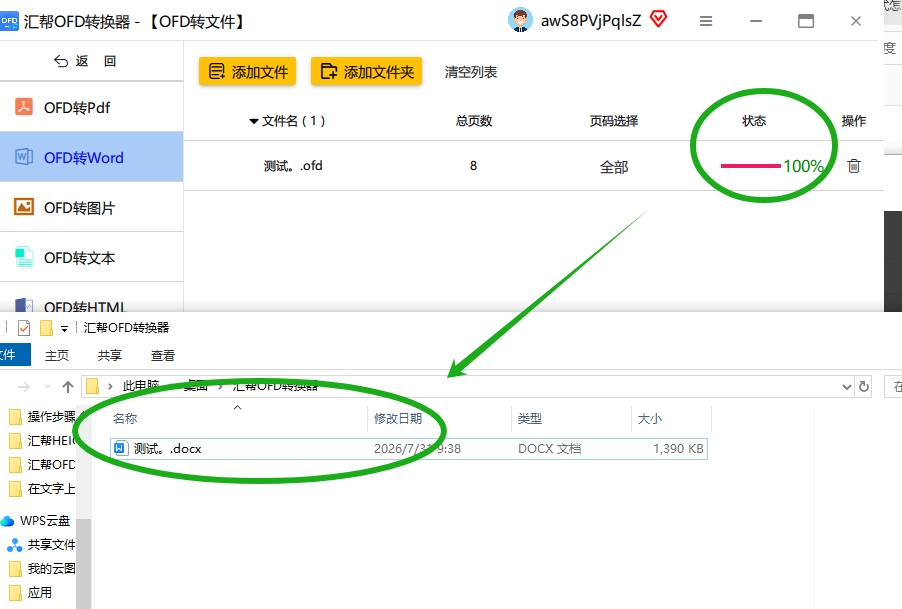Select the 测试。.docx file

(x=408, y=449)
